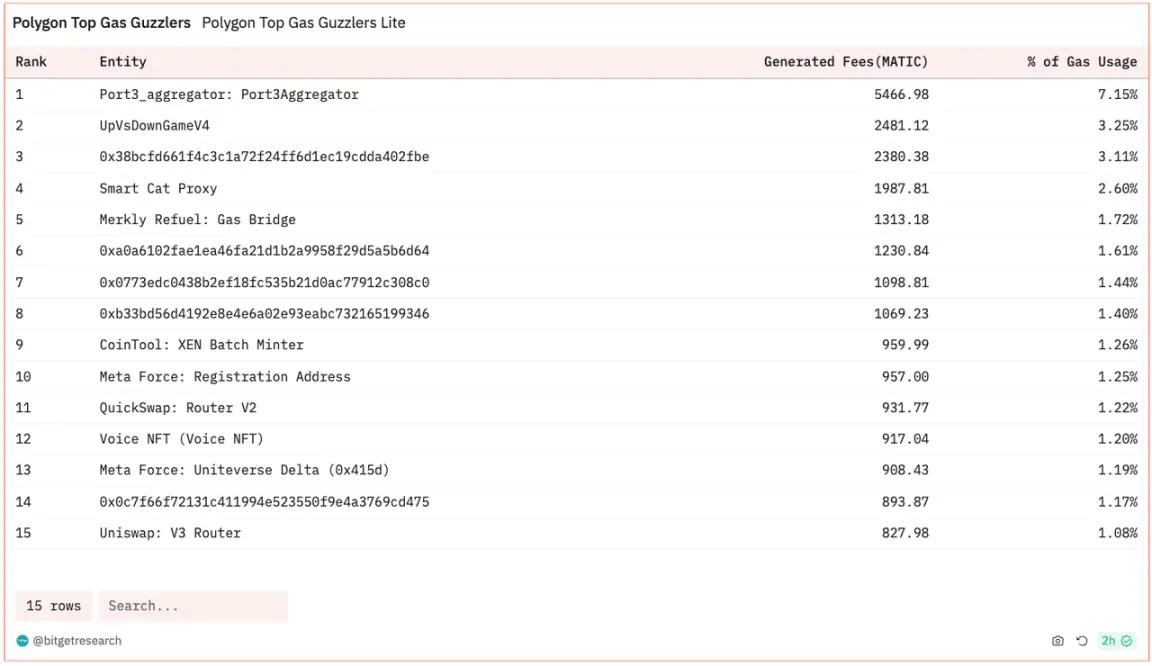This screenshot has height=666, width=1152.
Task: Select the Port3Aggregator entity cell
Action: (x=229, y=95)
